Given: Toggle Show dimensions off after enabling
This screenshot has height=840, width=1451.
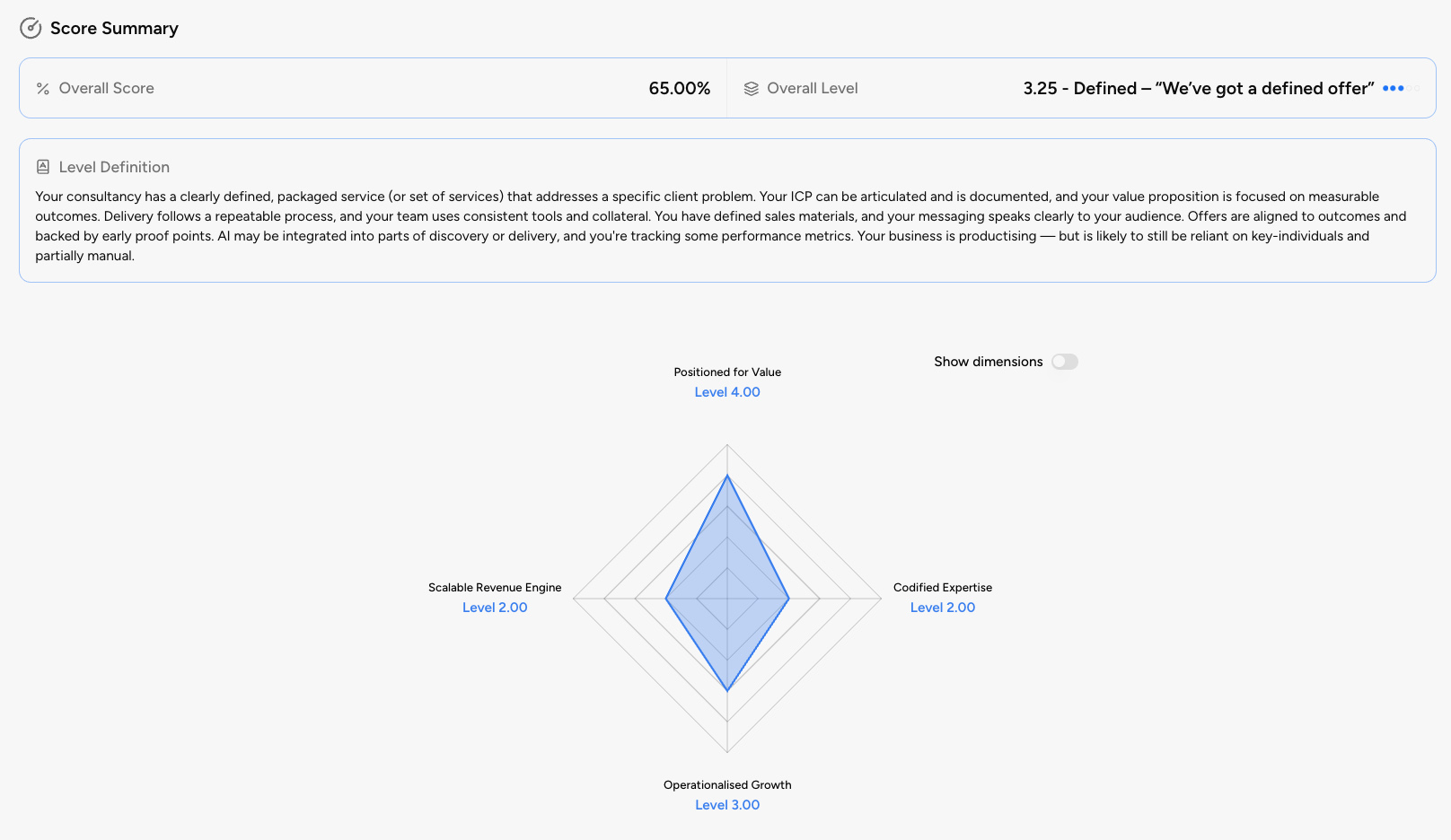Looking at the screenshot, I should [x=1065, y=362].
